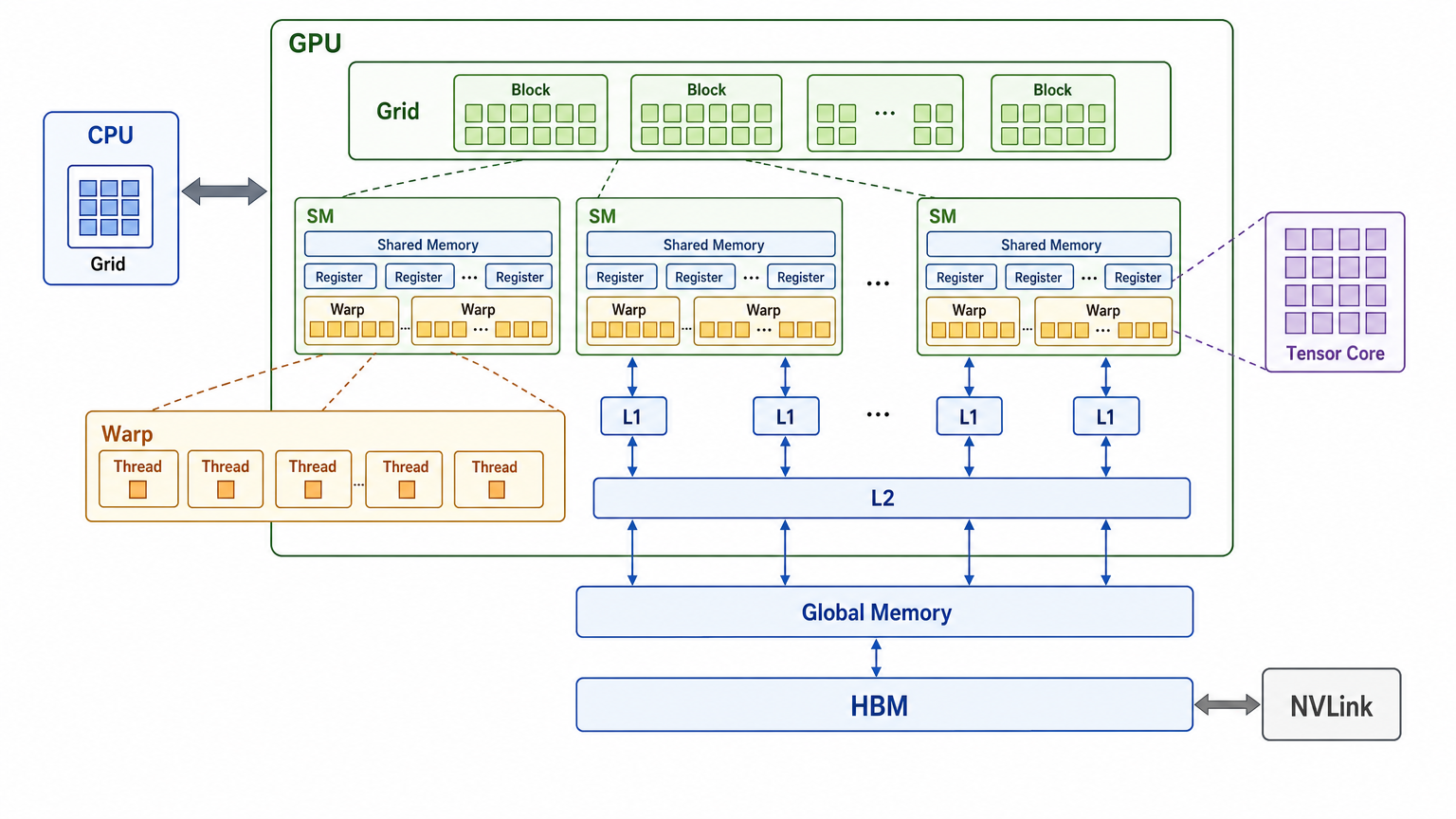Select "Shared Memory" in the middle SM
Viewport: 1456px width, 819px height.
click(x=711, y=245)
